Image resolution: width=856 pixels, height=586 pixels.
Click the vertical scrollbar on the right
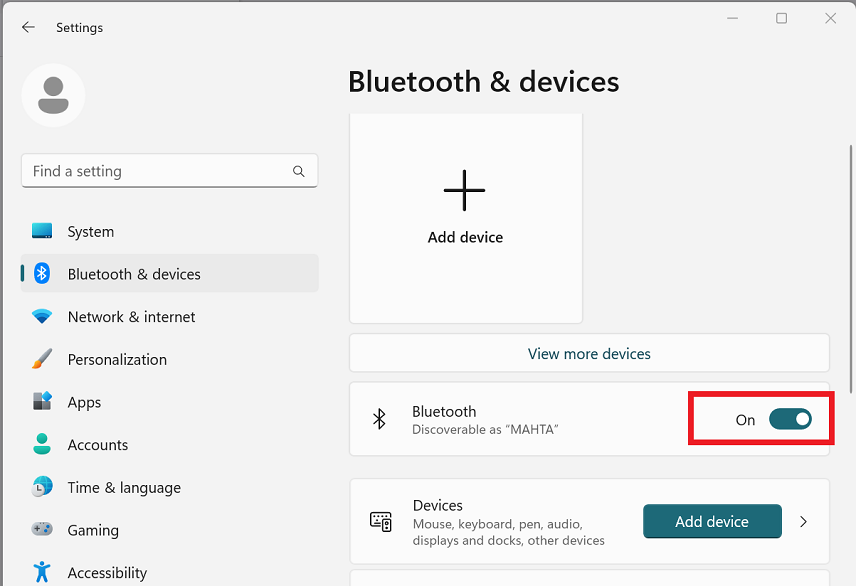pos(851,269)
